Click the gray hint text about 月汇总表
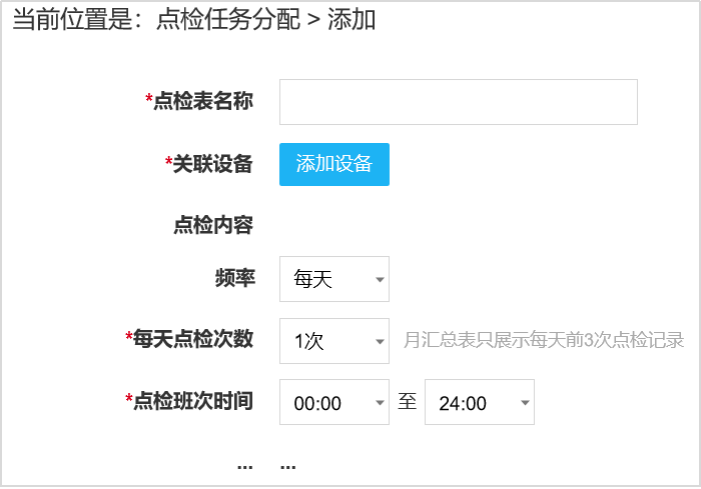This screenshot has width=701, height=489. point(543,341)
